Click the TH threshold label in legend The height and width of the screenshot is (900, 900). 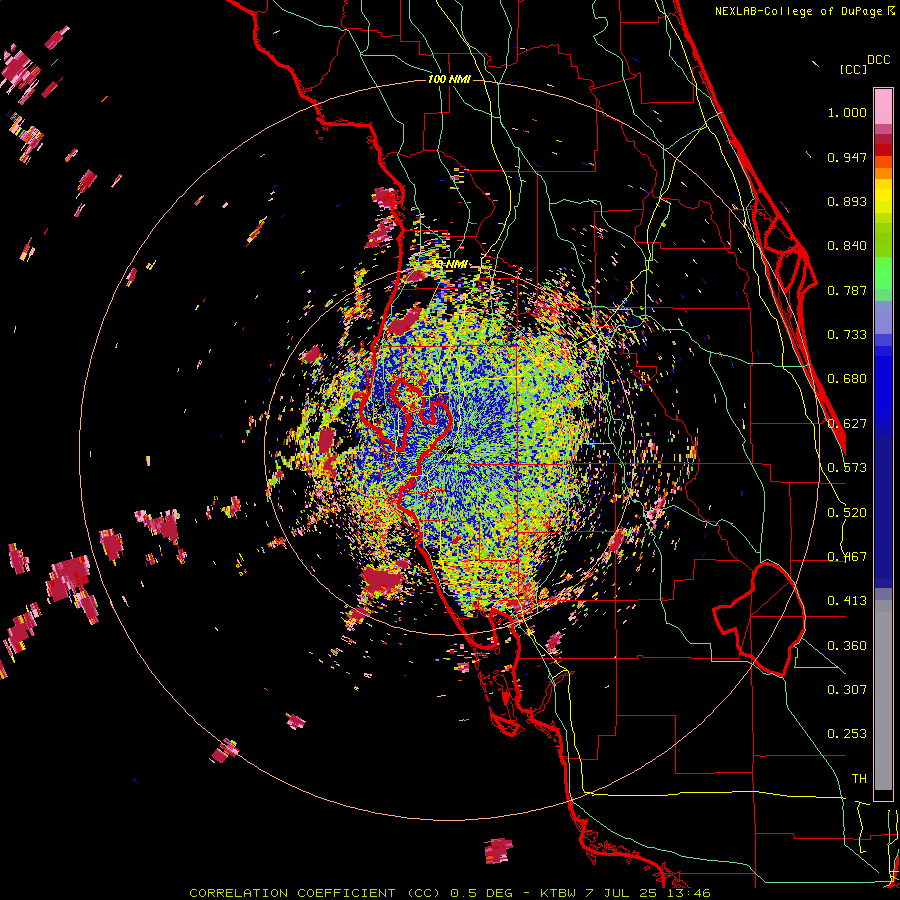(859, 779)
